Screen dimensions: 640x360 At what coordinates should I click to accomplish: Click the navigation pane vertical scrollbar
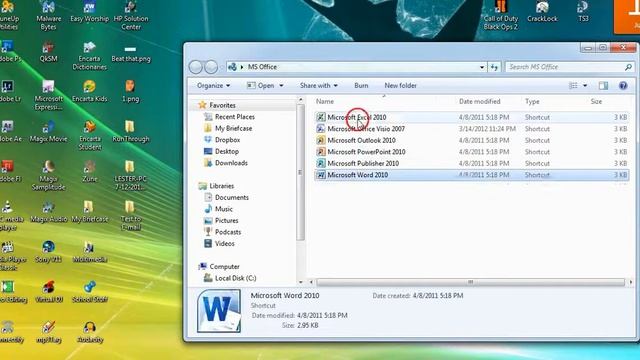pos(301,172)
